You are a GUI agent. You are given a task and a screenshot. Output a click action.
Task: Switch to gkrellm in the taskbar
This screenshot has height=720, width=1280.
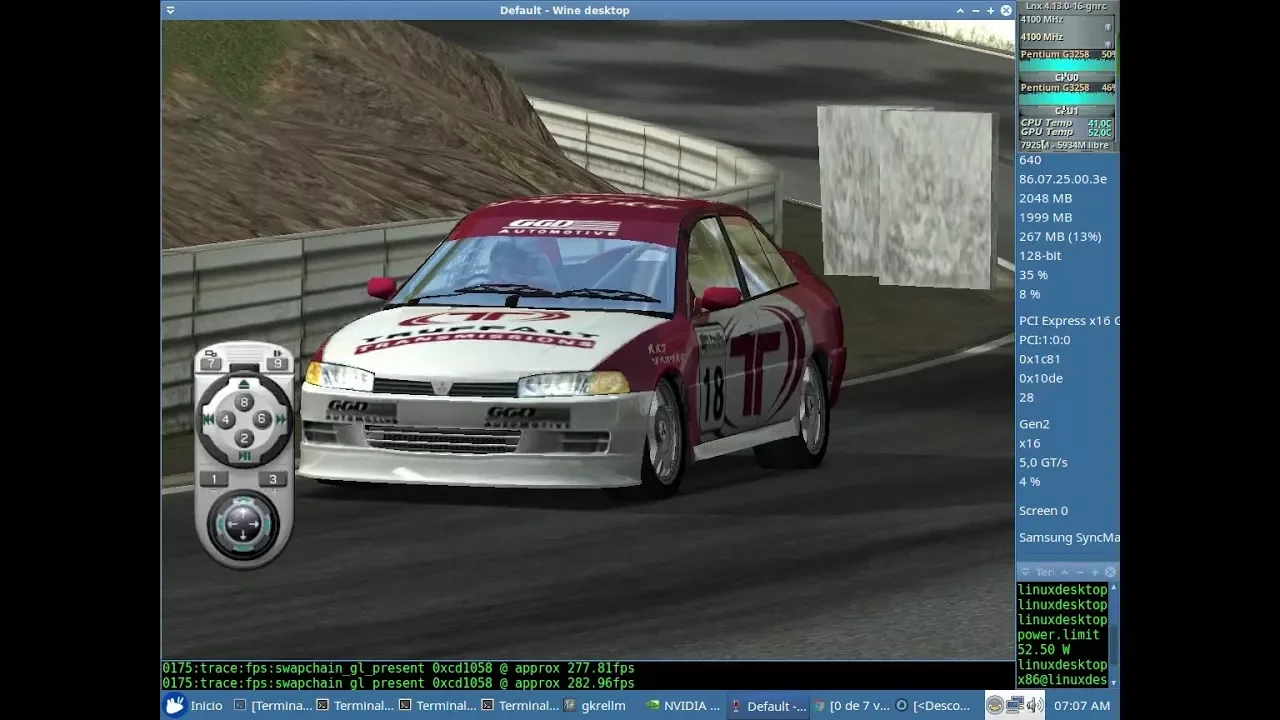point(596,705)
